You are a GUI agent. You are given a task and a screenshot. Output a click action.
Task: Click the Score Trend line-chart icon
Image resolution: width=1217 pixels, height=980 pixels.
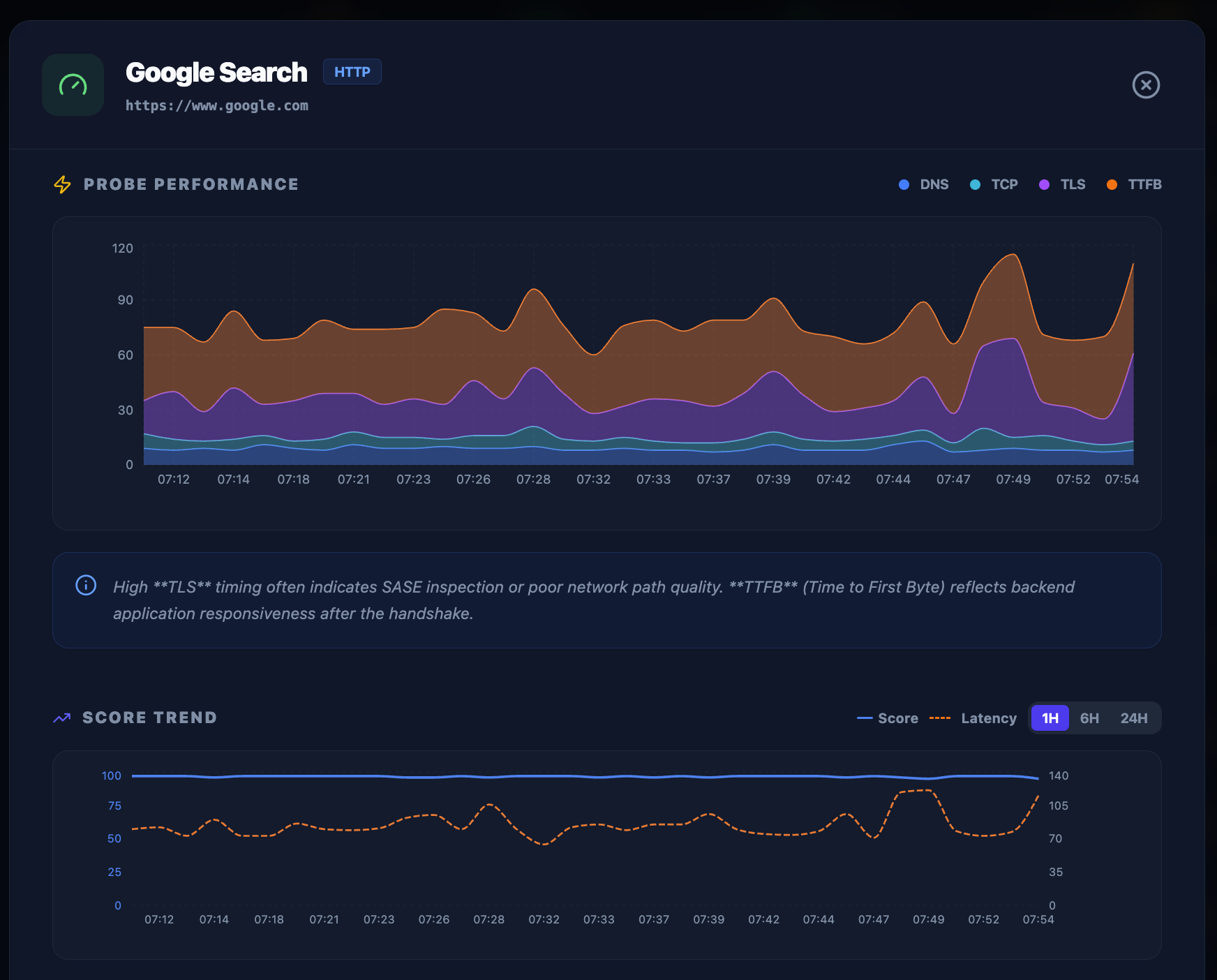[62, 718]
